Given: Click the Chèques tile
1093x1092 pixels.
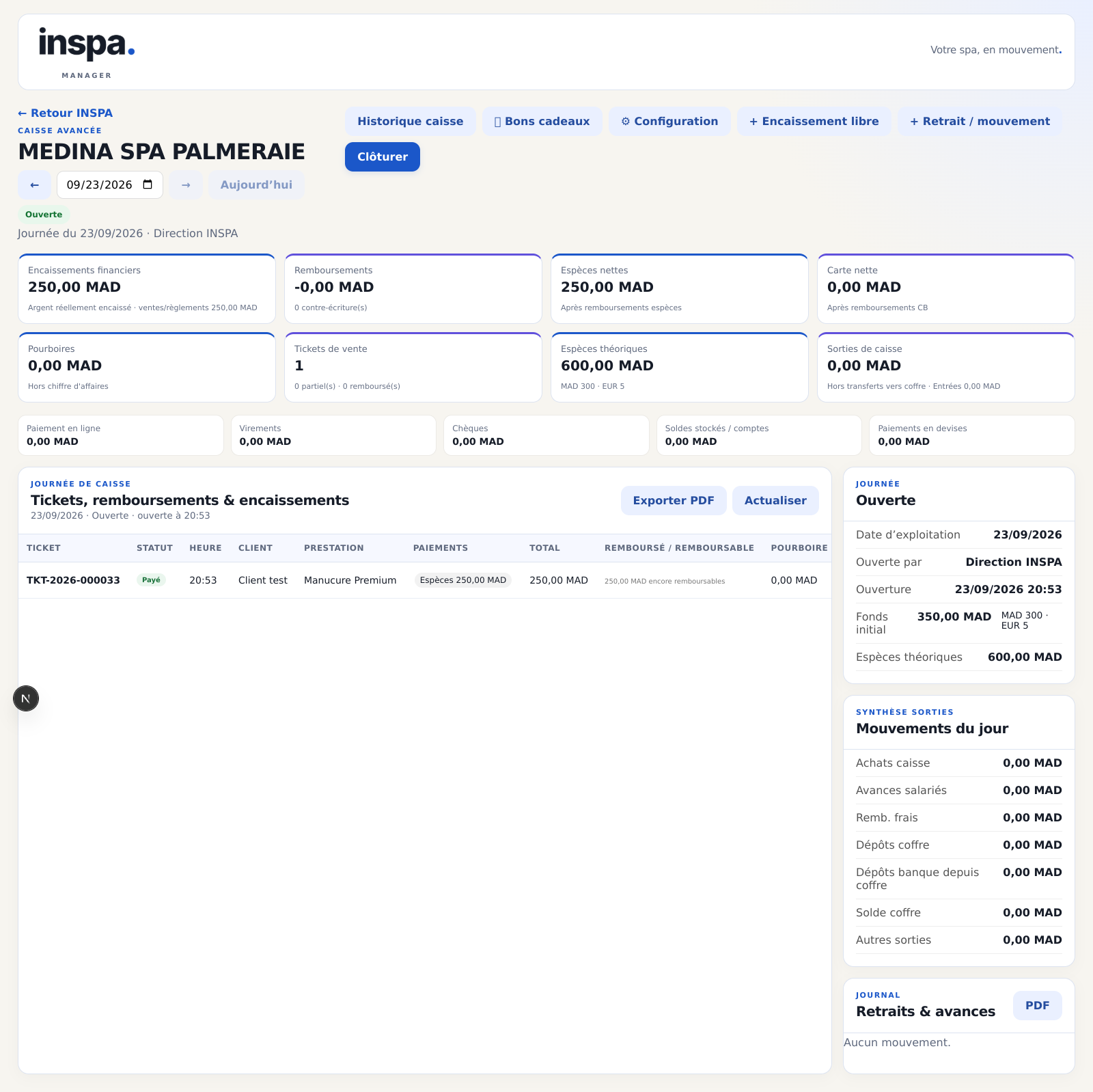Looking at the screenshot, I should tap(546, 435).
